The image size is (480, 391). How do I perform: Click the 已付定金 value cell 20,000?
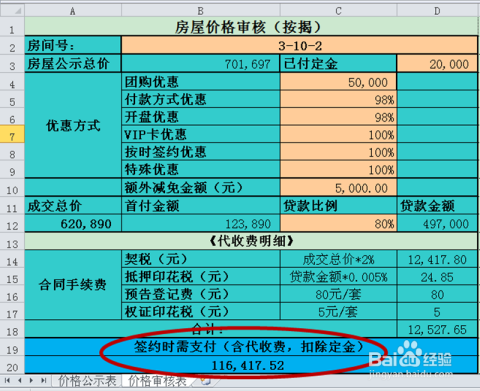(437, 63)
